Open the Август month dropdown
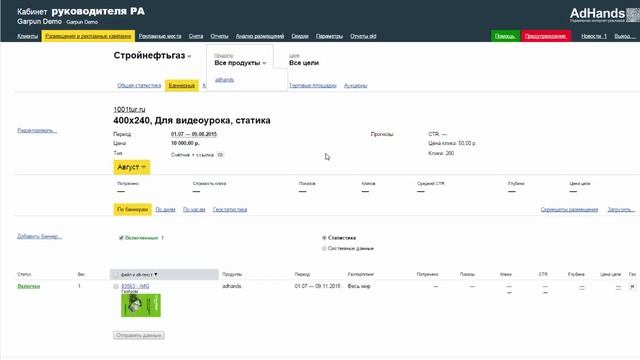This screenshot has width=640, height=360. click(x=131, y=167)
